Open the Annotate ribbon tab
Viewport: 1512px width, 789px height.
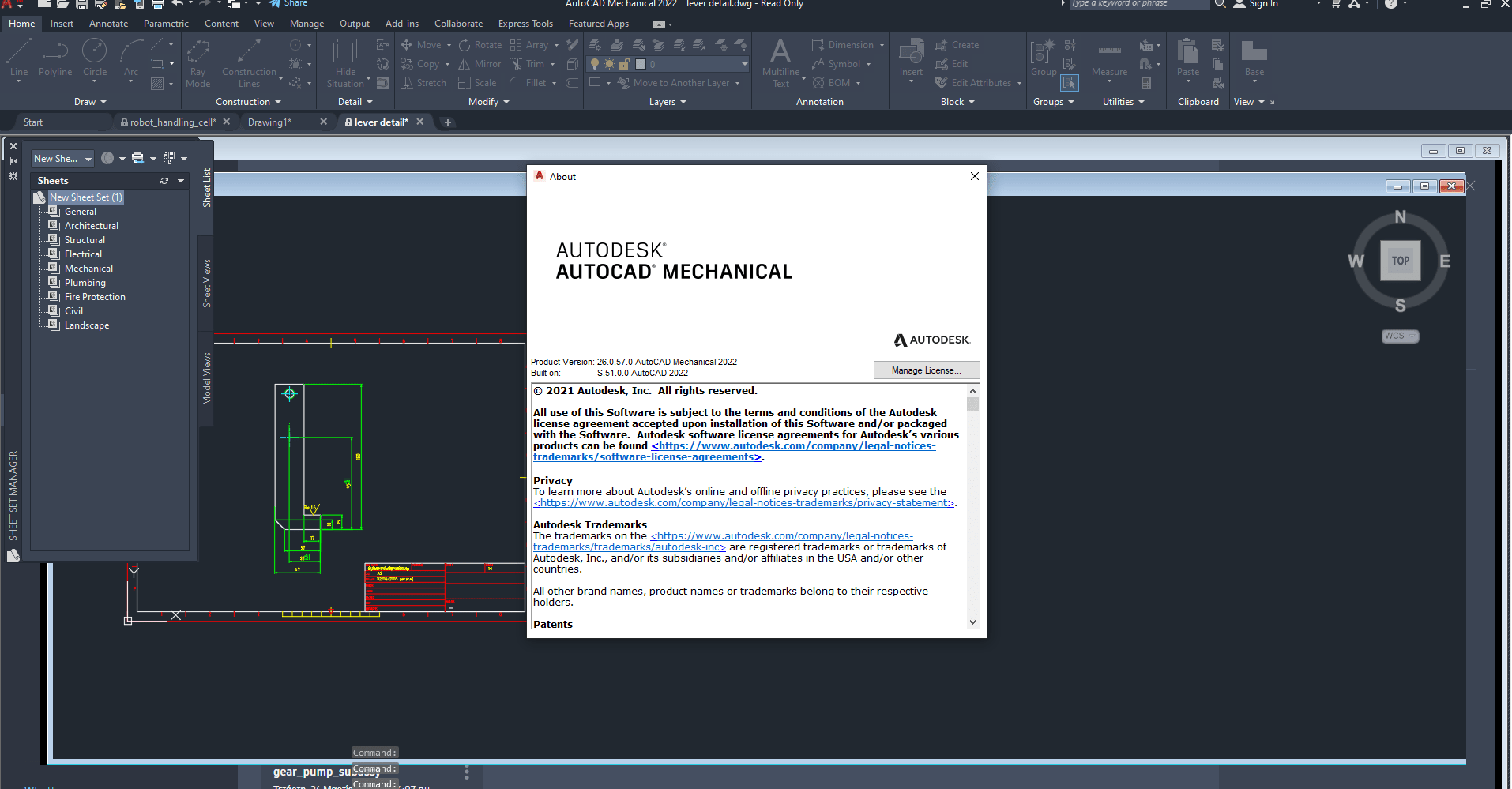[x=108, y=24]
